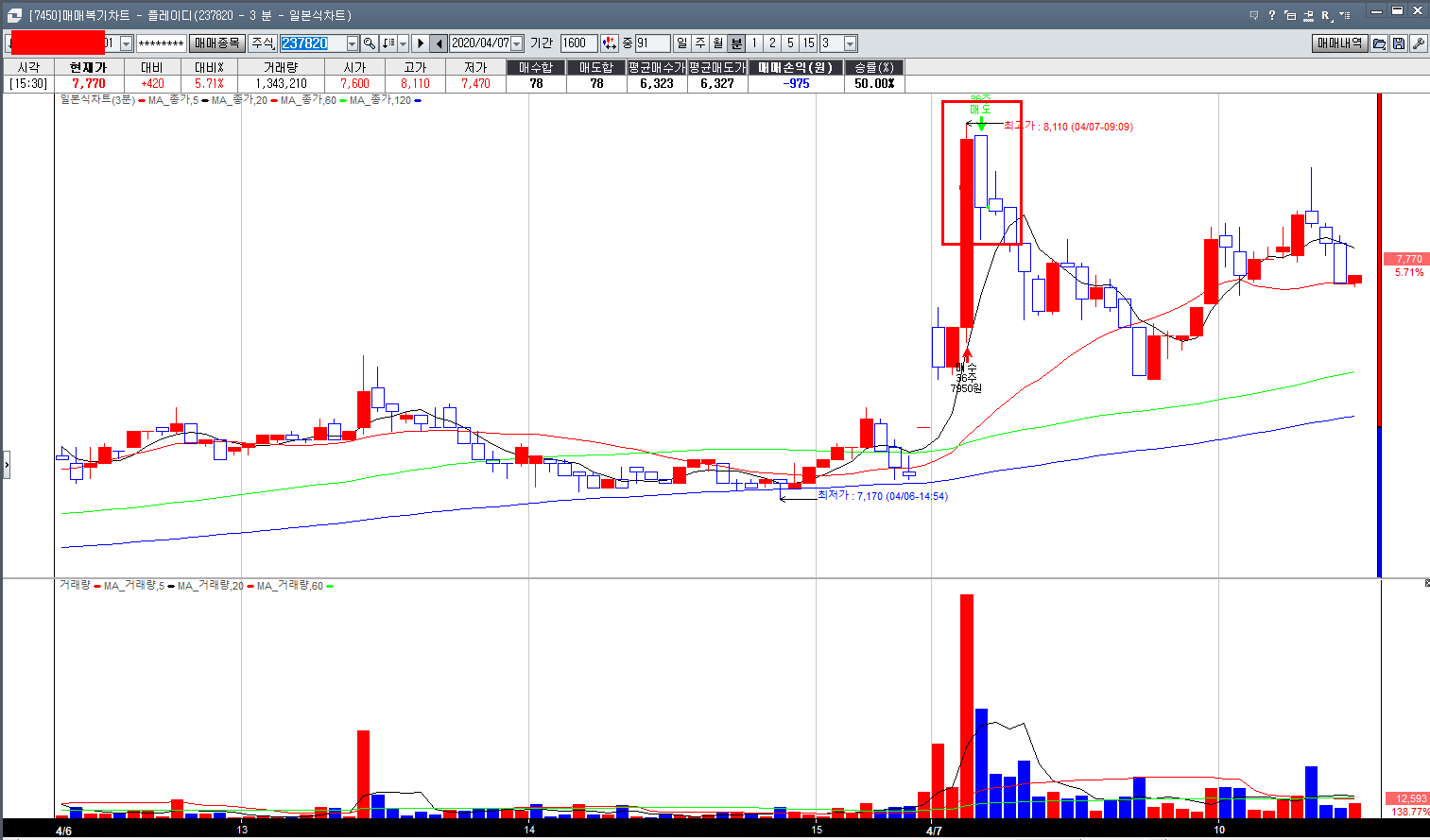Click the 대비% value 5.71%
Image resolution: width=1430 pixels, height=840 pixels.
coord(209,83)
